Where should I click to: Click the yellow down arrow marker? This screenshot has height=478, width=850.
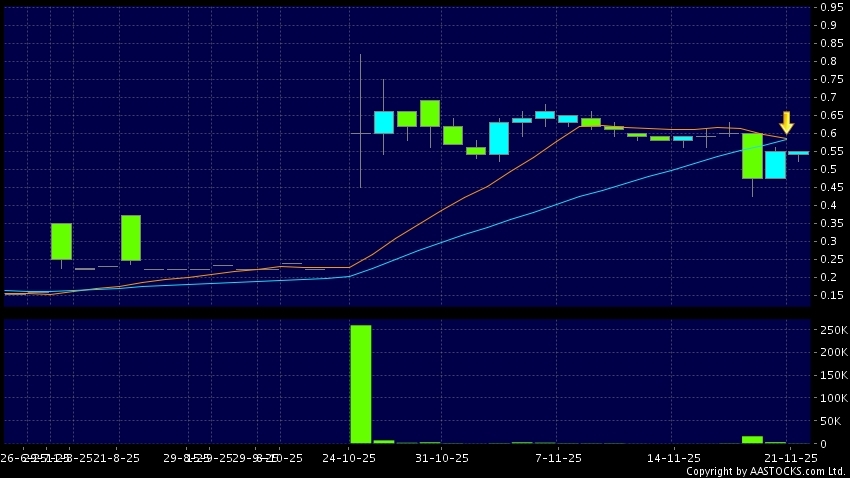tap(787, 122)
